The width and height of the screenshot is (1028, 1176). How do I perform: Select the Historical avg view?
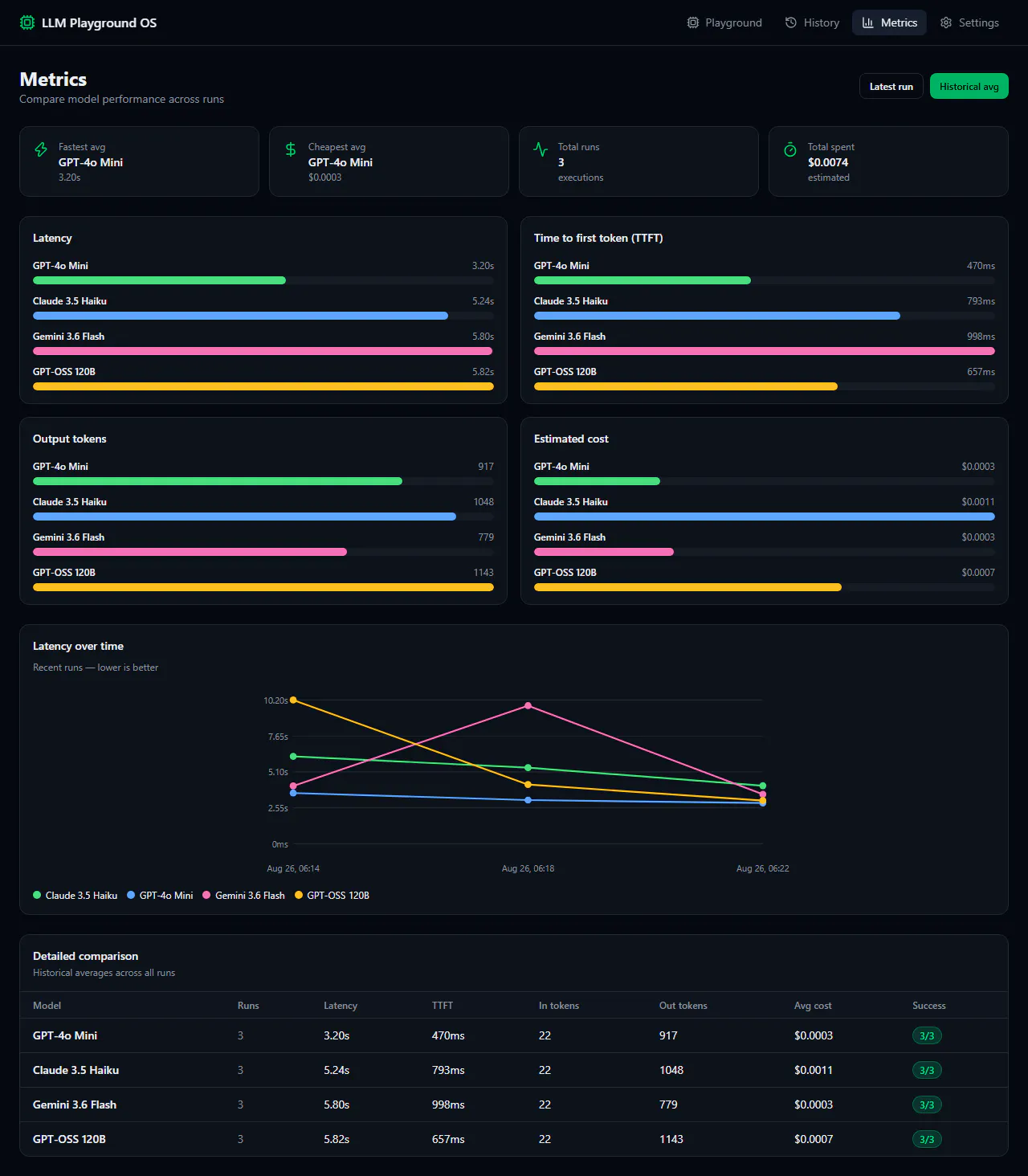[x=969, y=86]
